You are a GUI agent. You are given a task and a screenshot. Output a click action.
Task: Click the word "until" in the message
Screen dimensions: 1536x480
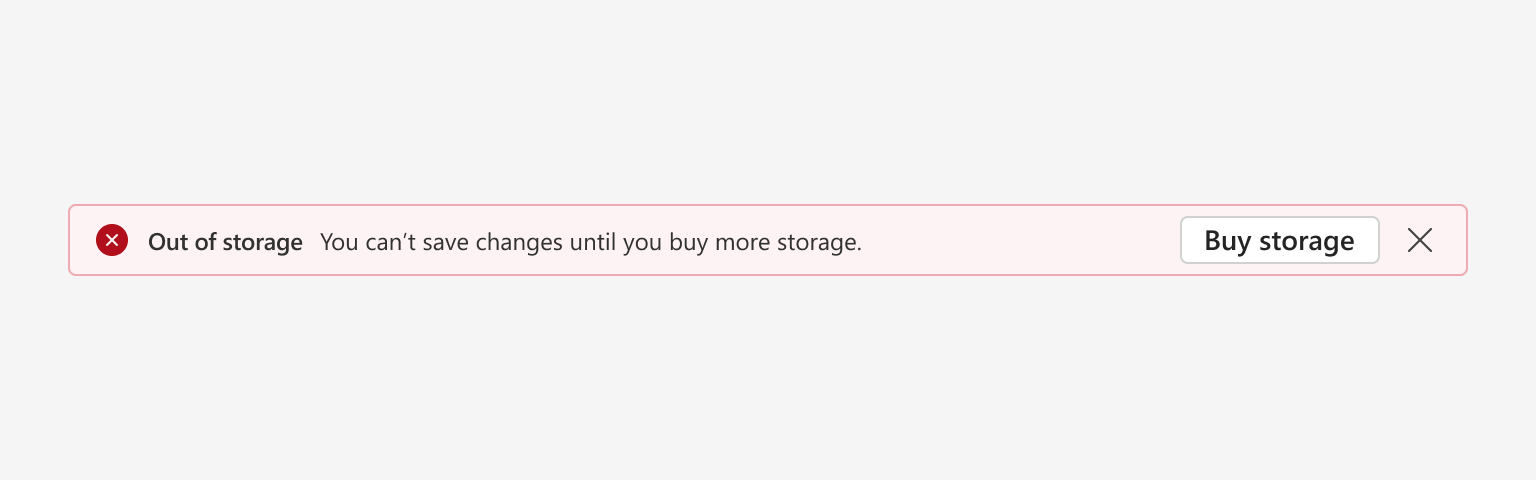[x=593, y=241]
